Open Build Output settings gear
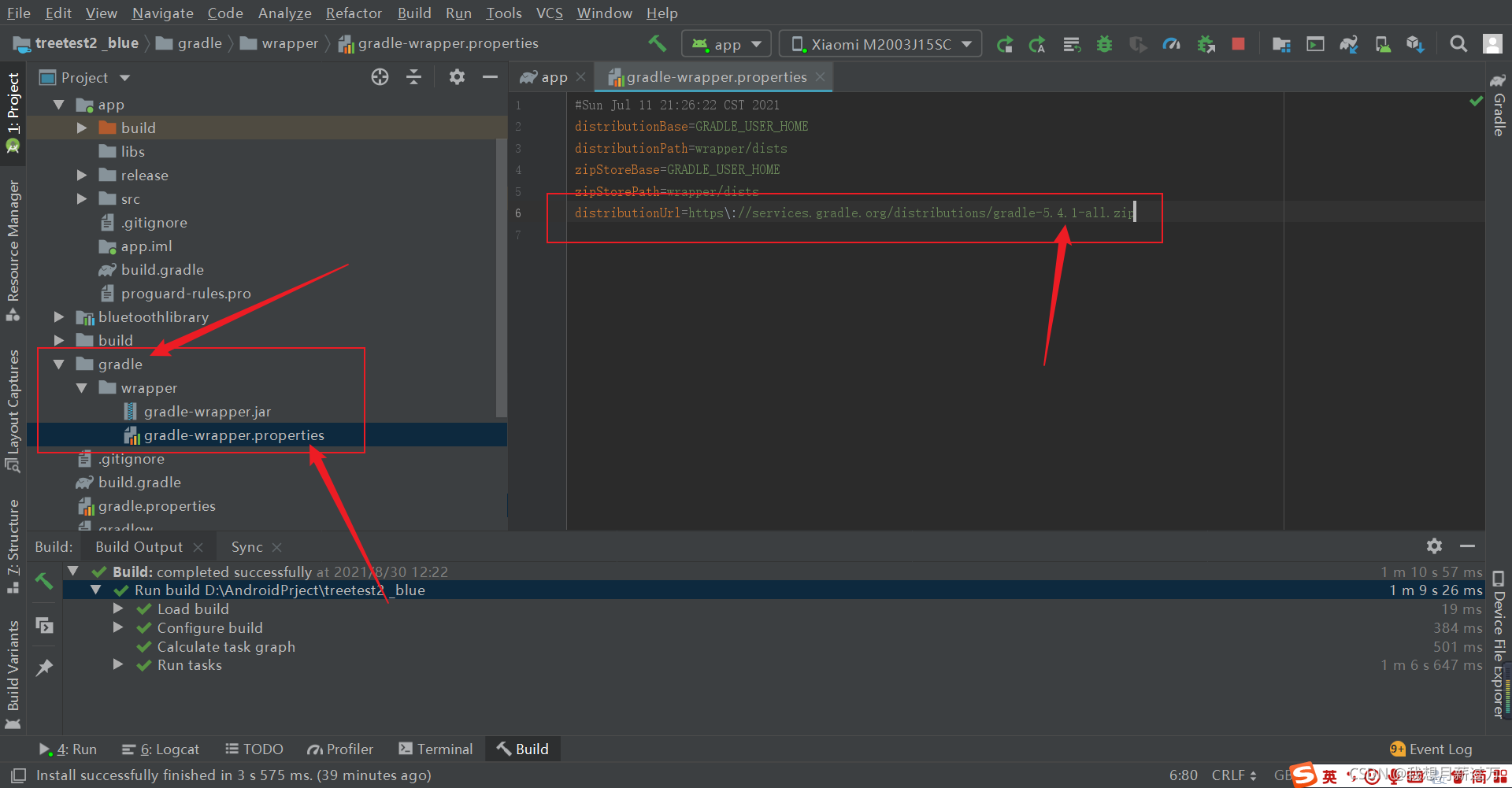The image size is (1512, 788). coord(1434,546)
